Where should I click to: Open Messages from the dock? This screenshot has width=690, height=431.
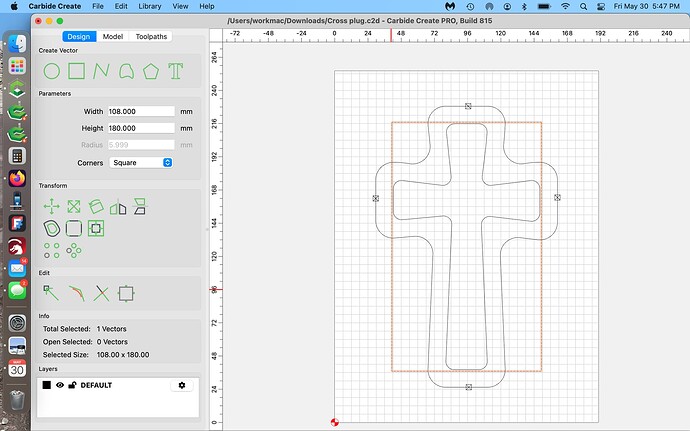[17, 291]
